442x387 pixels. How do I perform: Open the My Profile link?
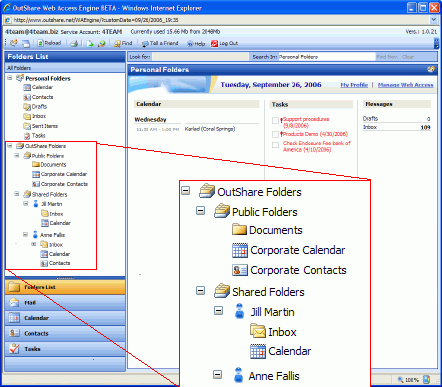click(354, 85)
